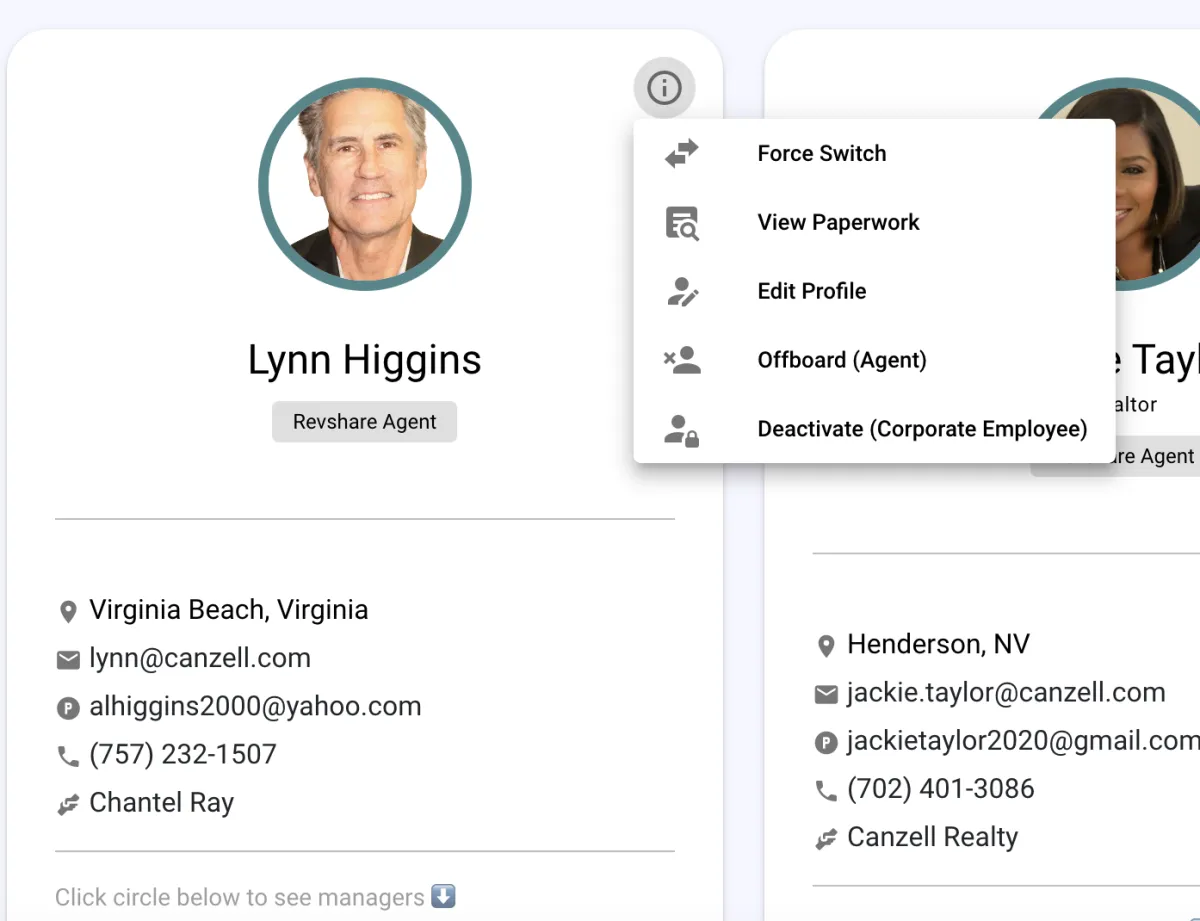Click the Offboard (Agent) person-remove icon
1200x921 pixels.
pos(682,360)
